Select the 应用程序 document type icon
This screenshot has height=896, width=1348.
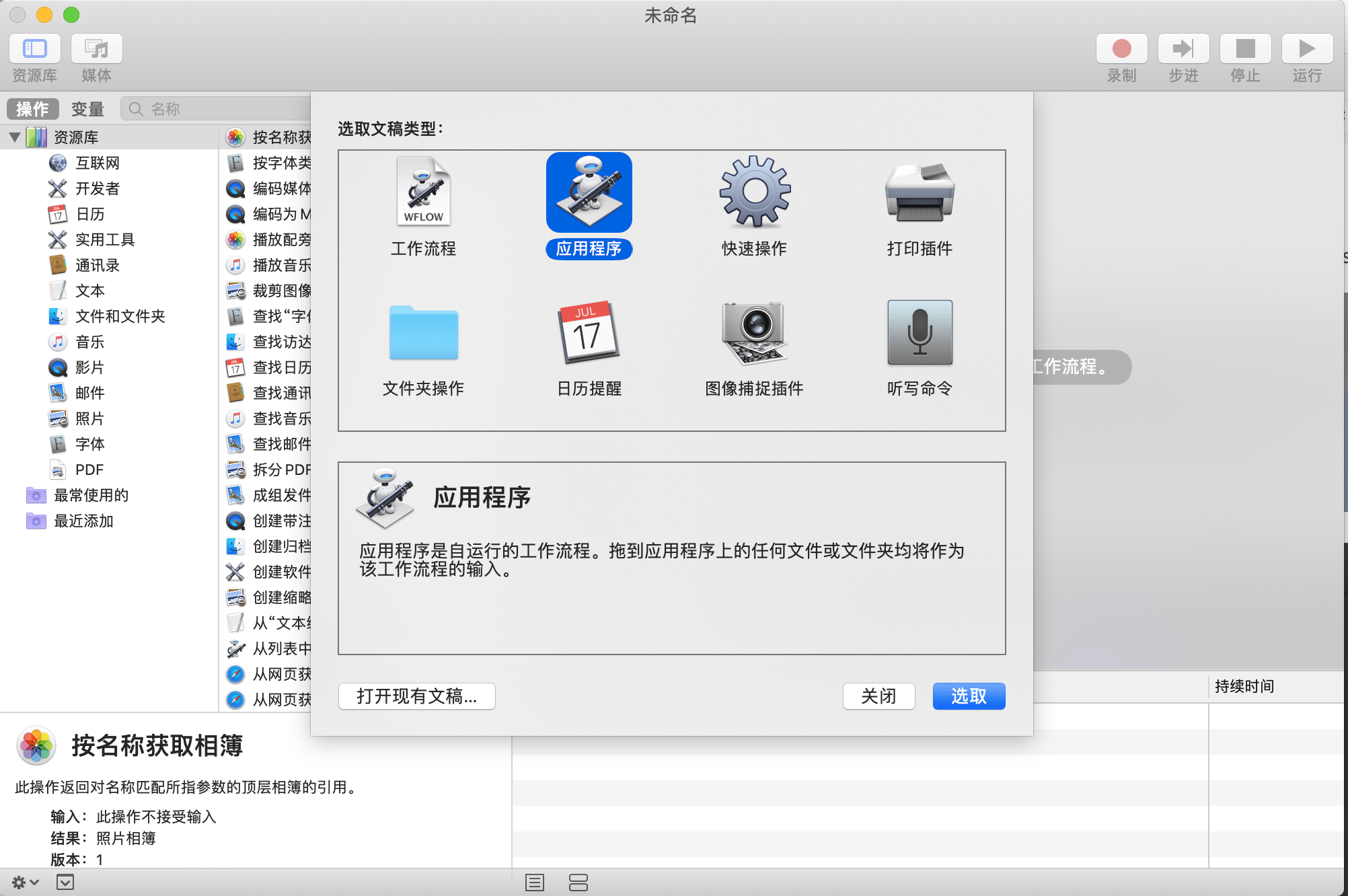[589, 192]
